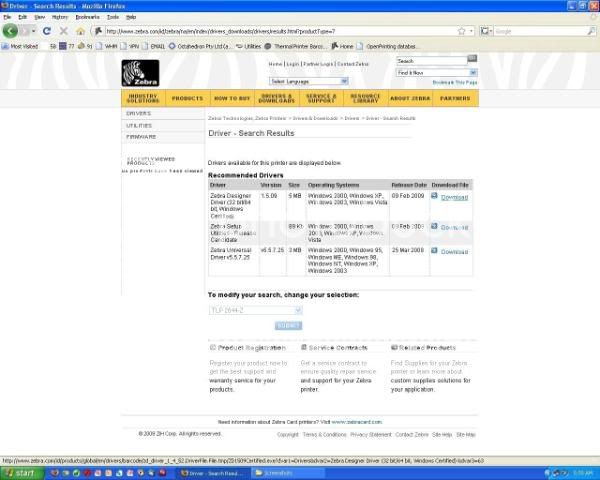Click the Partner Login header link
This screenshot has height=480, width=600.
(318, 64)
